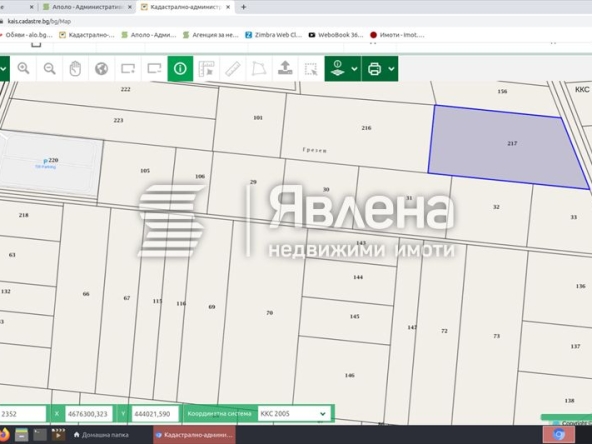Click the Chromium icon in taskbar tray
The width and height of the screenshot is (592, 444).
[x=559, y=435]
